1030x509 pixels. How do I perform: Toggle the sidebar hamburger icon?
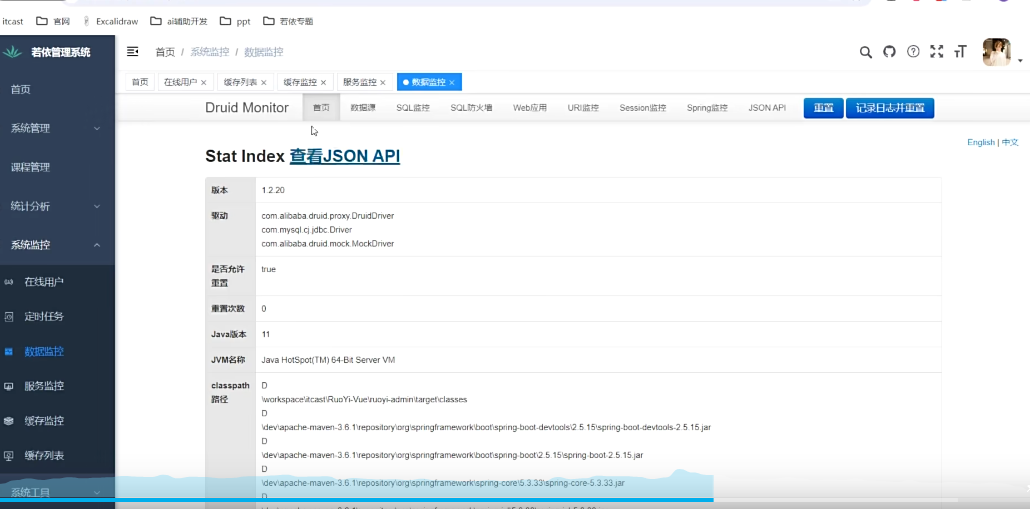(x=132, y=51)
